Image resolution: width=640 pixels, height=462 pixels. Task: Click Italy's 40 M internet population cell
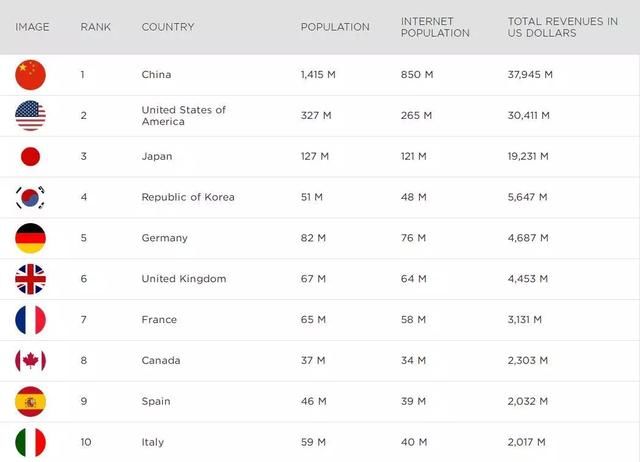[x=413, y=442]
